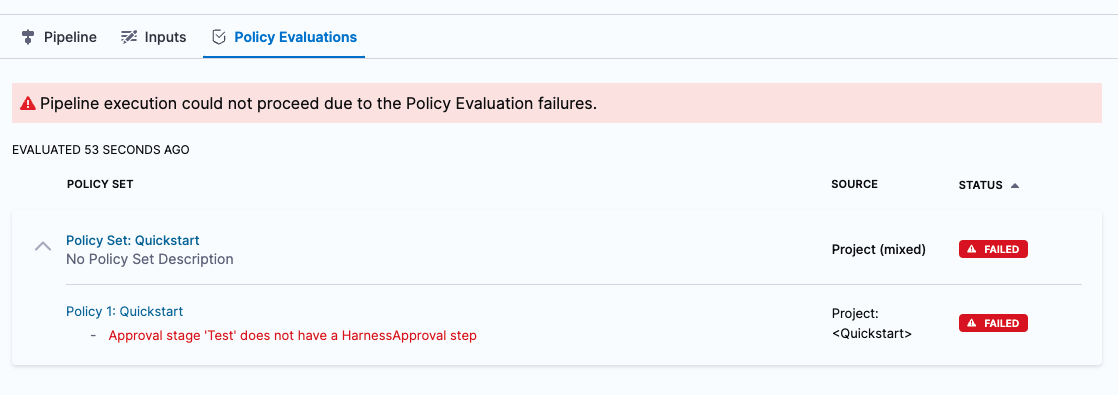Viewport: 1118px width, 395px height.
Task: Click the warning icon in the Policy 1 FAILED badge
Action: (972, 323)
